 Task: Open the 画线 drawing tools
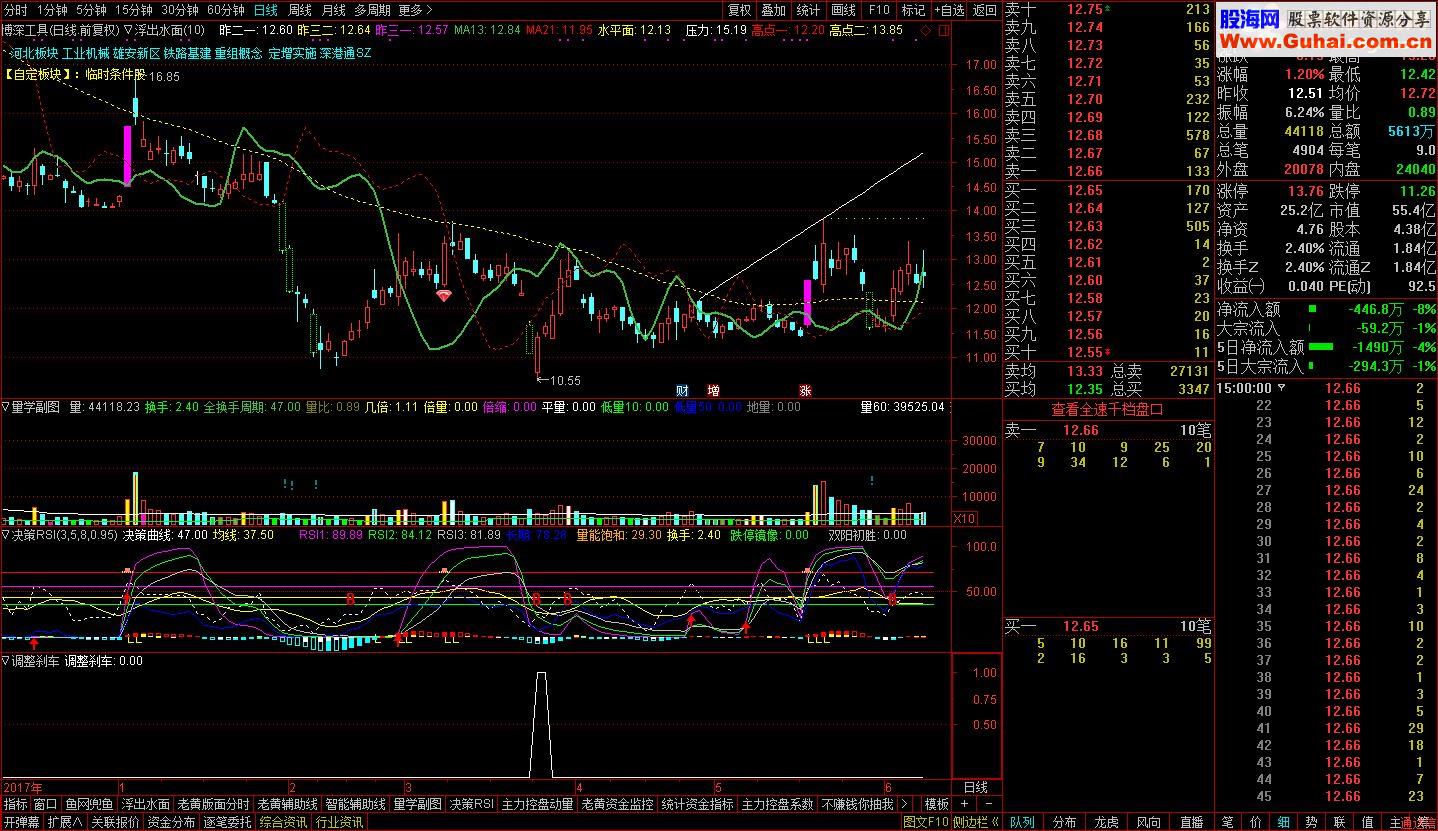tap(843, 10)
